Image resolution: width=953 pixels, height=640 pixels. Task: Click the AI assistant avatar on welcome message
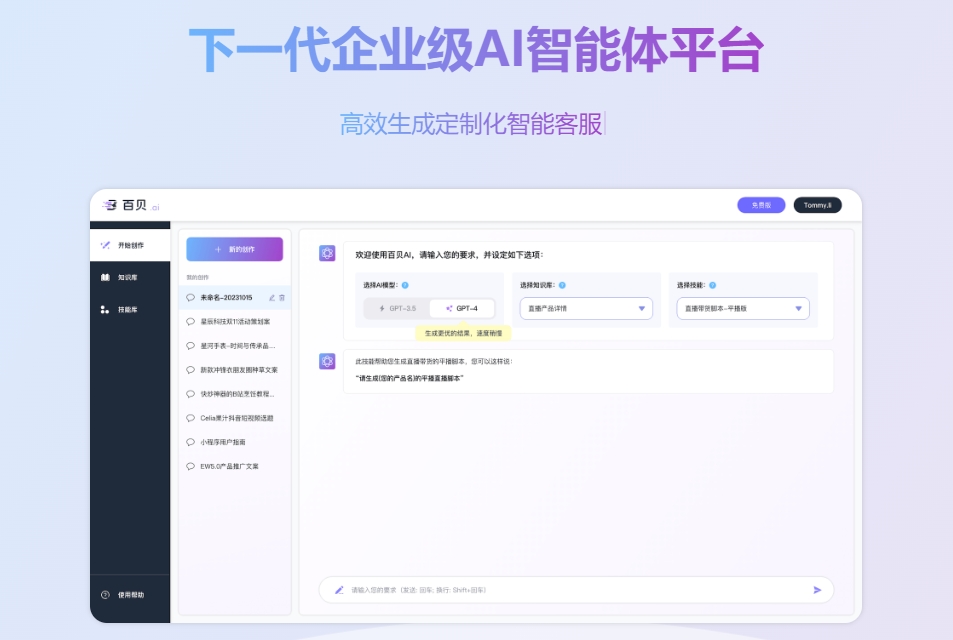(325, 253)
